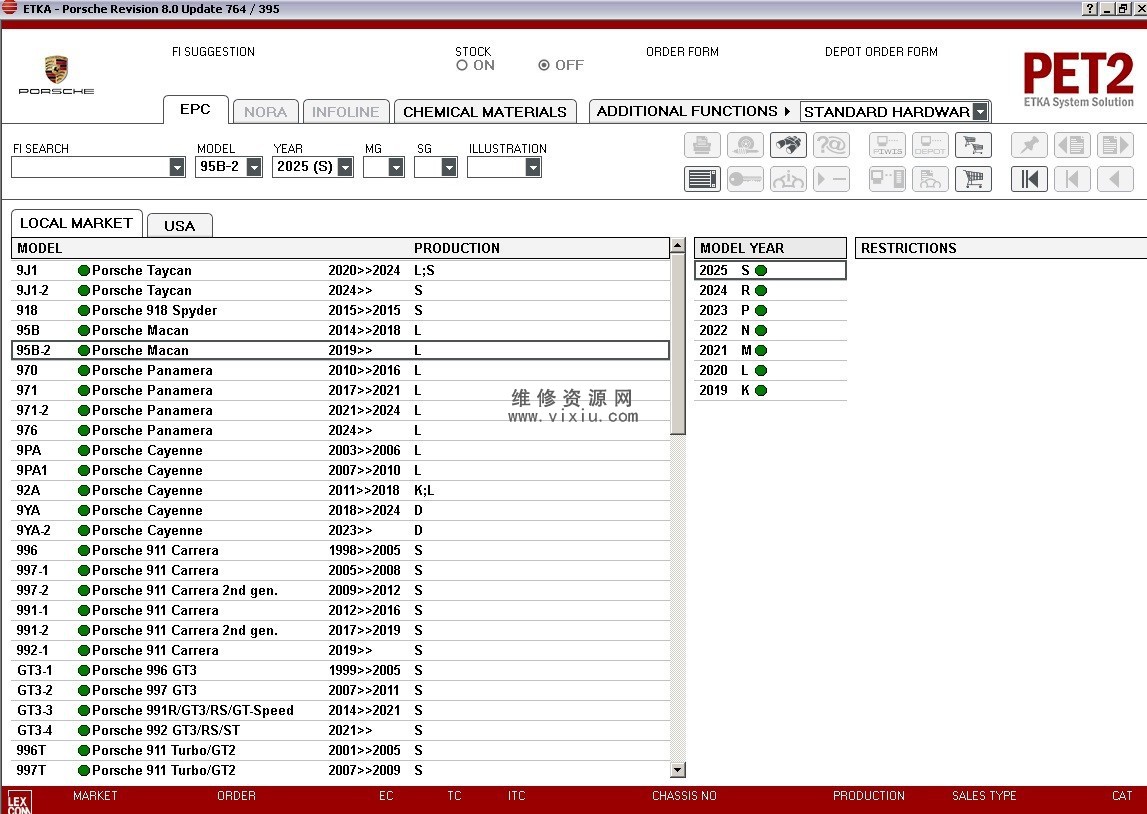Screen dimensions: 1147x814
Task: Turn stock ON radio button
Action: pos(462,65)
